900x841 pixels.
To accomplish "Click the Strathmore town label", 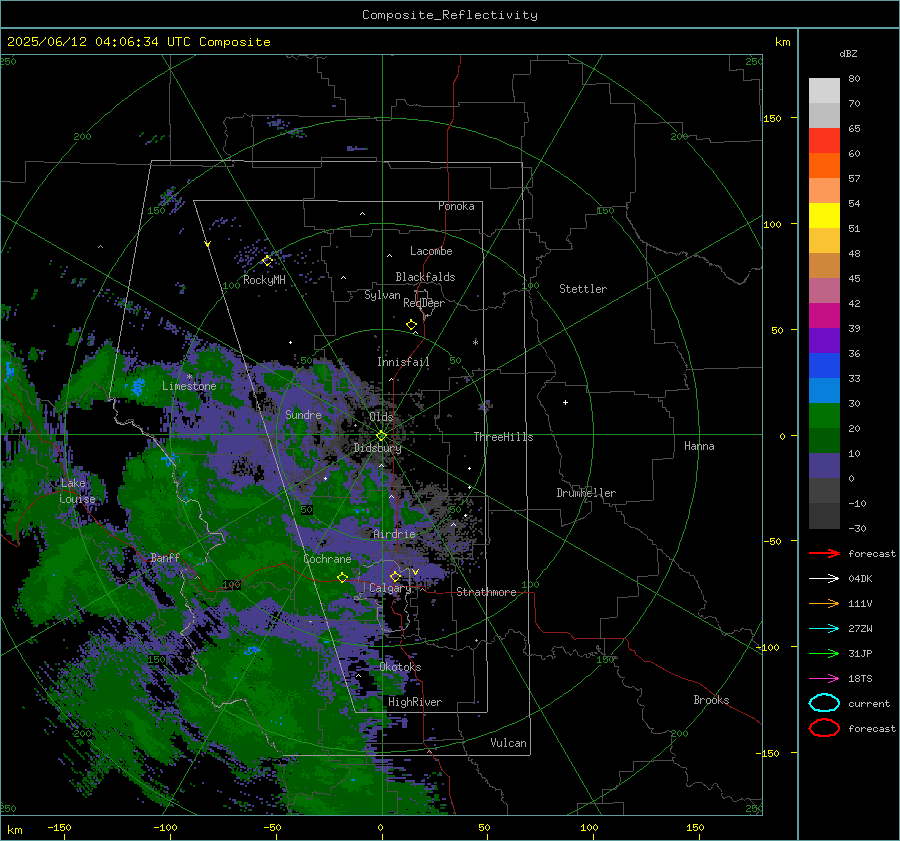I will [x=486, y=592].
